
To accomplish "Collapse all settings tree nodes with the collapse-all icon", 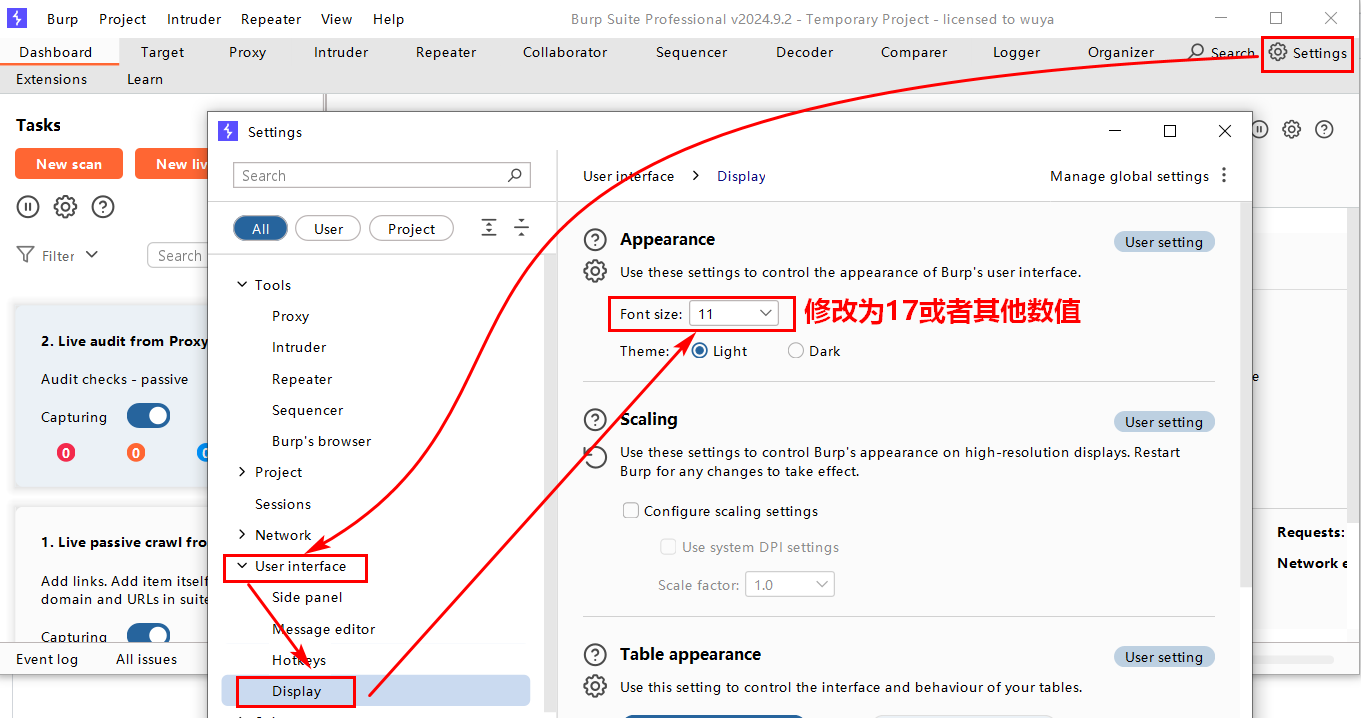I will coord(521,227).
